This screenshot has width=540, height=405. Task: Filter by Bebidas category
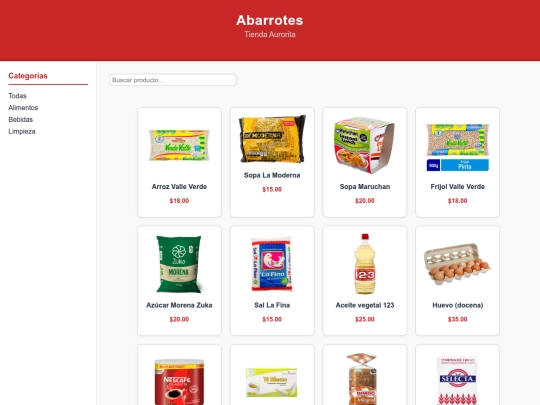pos(21,120)
